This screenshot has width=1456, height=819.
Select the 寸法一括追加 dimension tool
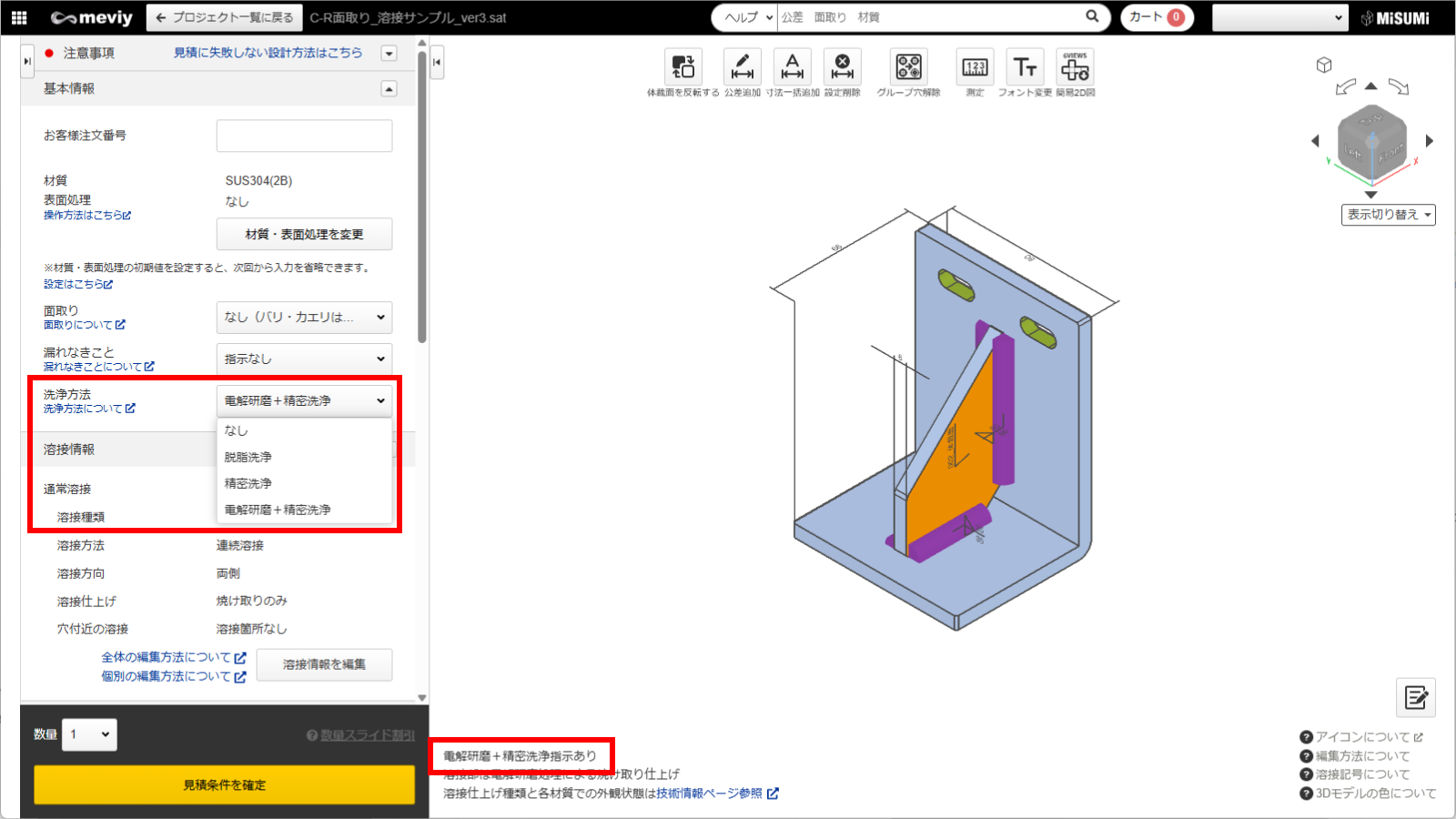click(792, 67)
